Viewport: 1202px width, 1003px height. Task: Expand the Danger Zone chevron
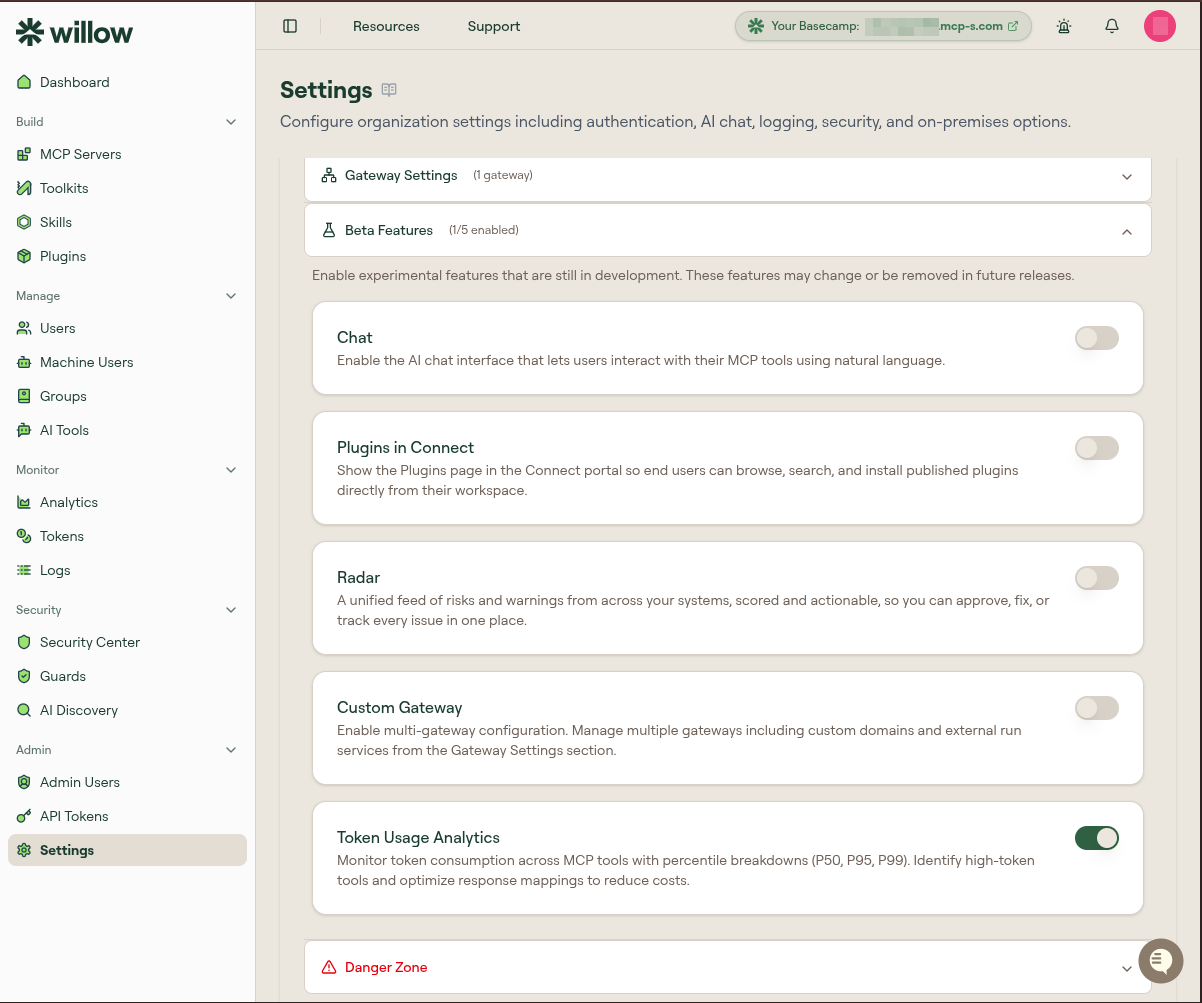point(1127,968)
